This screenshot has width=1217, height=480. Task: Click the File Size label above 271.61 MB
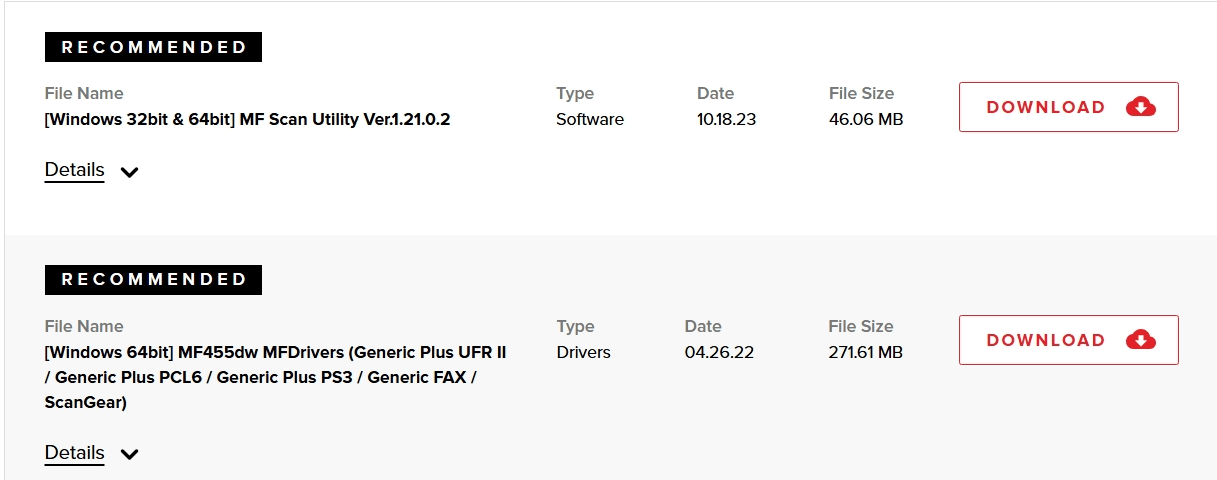861,327
